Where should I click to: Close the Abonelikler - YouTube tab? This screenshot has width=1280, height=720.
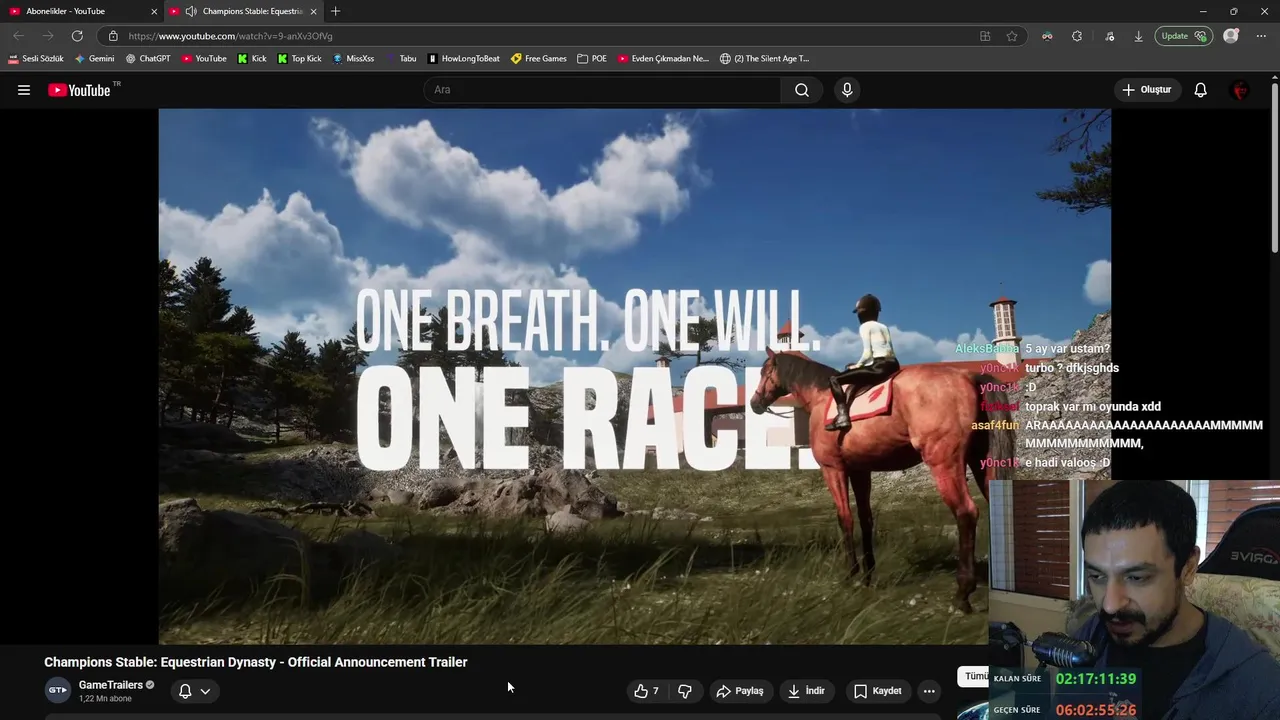pos(154,11)
